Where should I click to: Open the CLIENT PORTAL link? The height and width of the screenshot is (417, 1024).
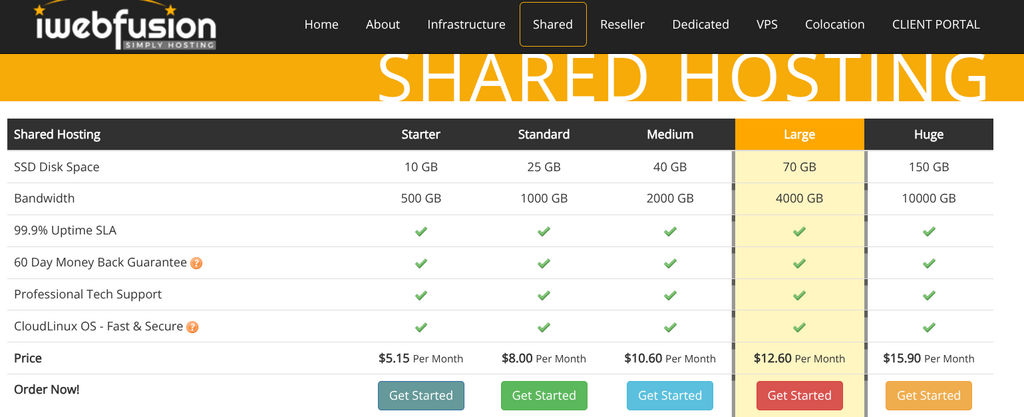coord(936,24)
